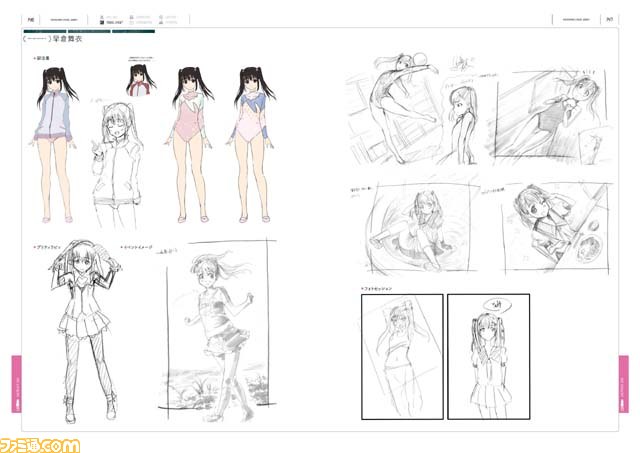
Task: Click the character name heading 早倉舞衣
Action: [x=68, y=39]
